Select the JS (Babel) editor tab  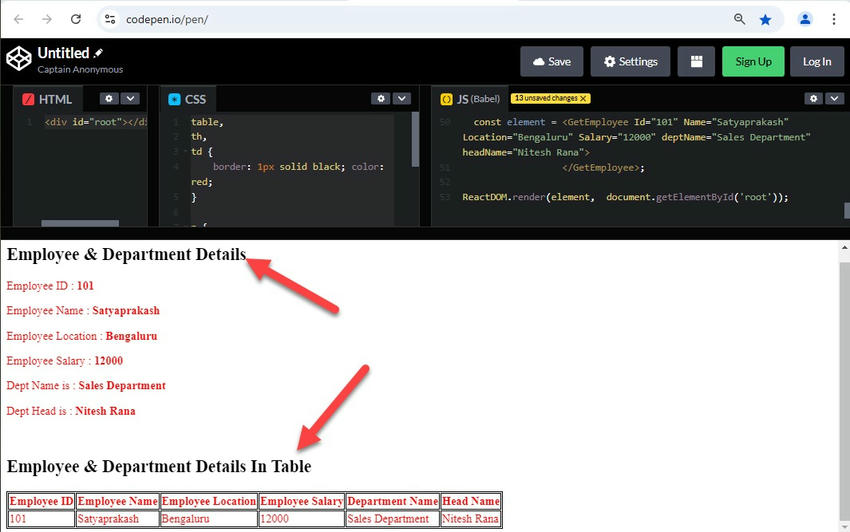pyautogui.click(x=471, y=99)
